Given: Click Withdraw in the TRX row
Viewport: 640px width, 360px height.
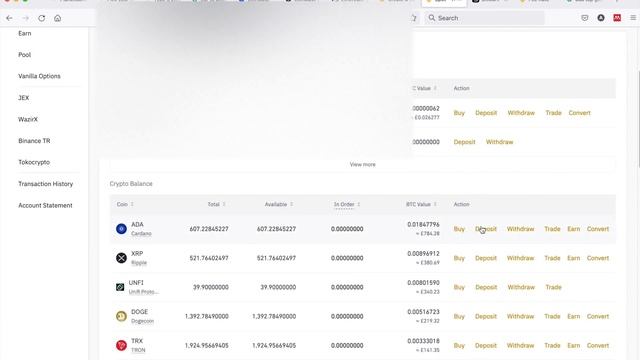Looking at the screenshot, I should [x=520, y=345].
